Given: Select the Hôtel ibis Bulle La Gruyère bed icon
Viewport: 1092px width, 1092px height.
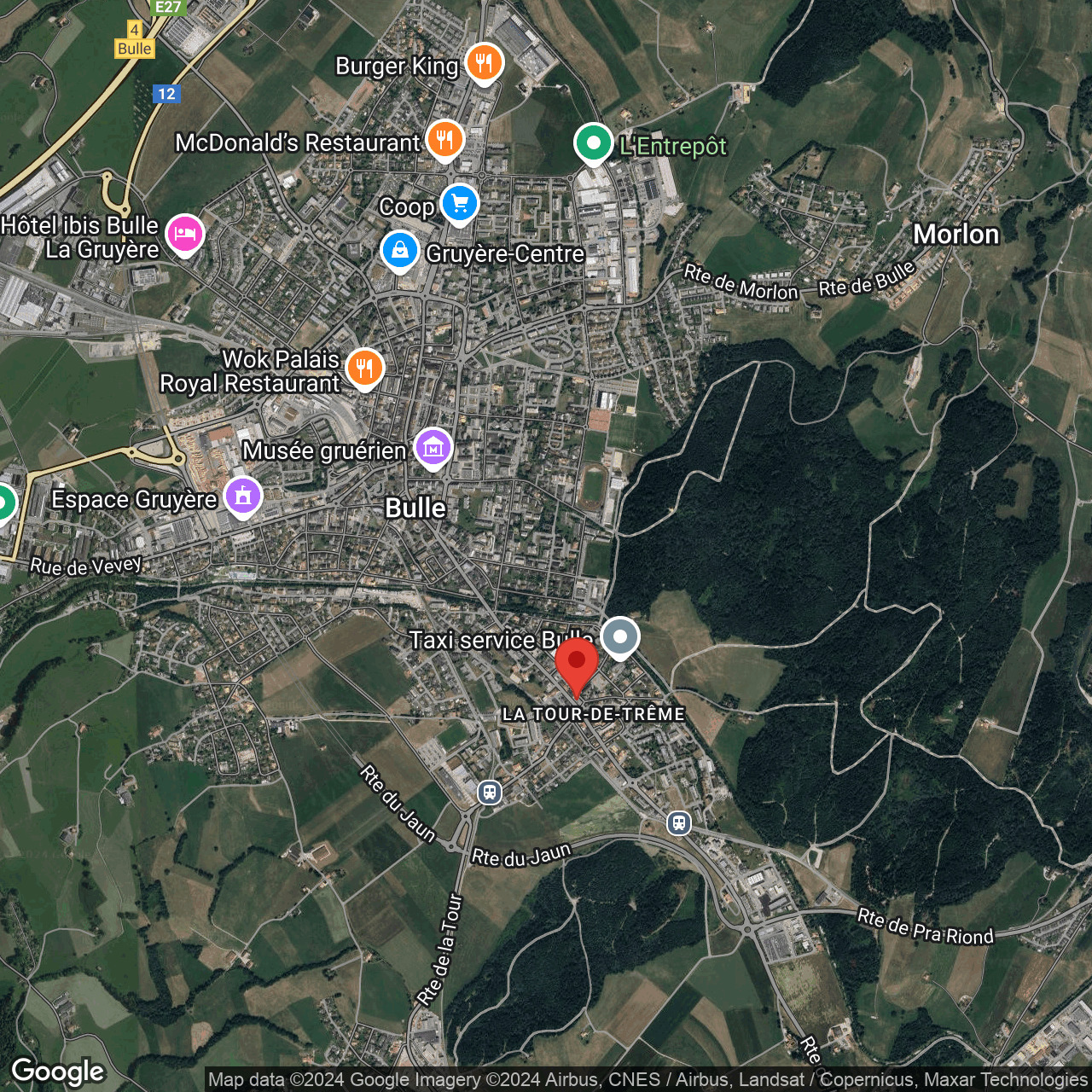Looking at the screenshot, I should pos(183,234).
